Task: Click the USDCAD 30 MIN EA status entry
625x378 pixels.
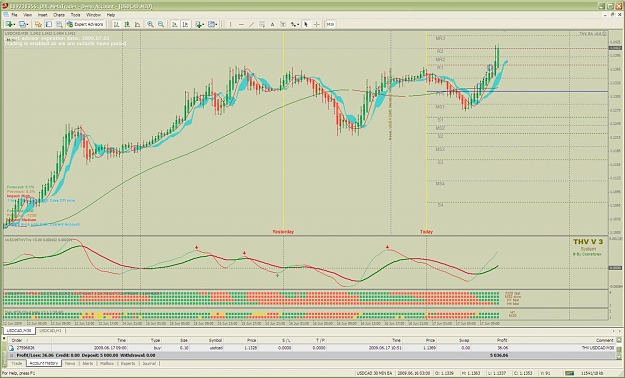Action: coord(375,373)
